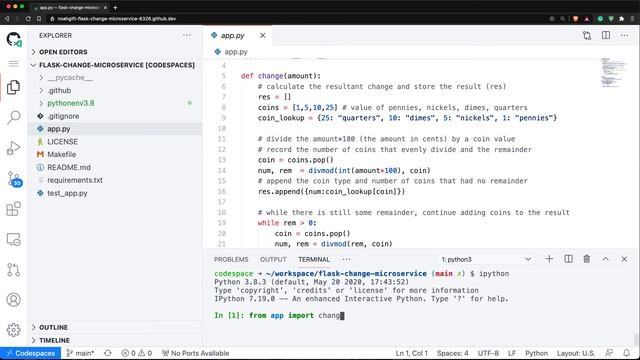Create a new terminal with plus icon
This screenshot has height=360, width=640.
point(549,259)
